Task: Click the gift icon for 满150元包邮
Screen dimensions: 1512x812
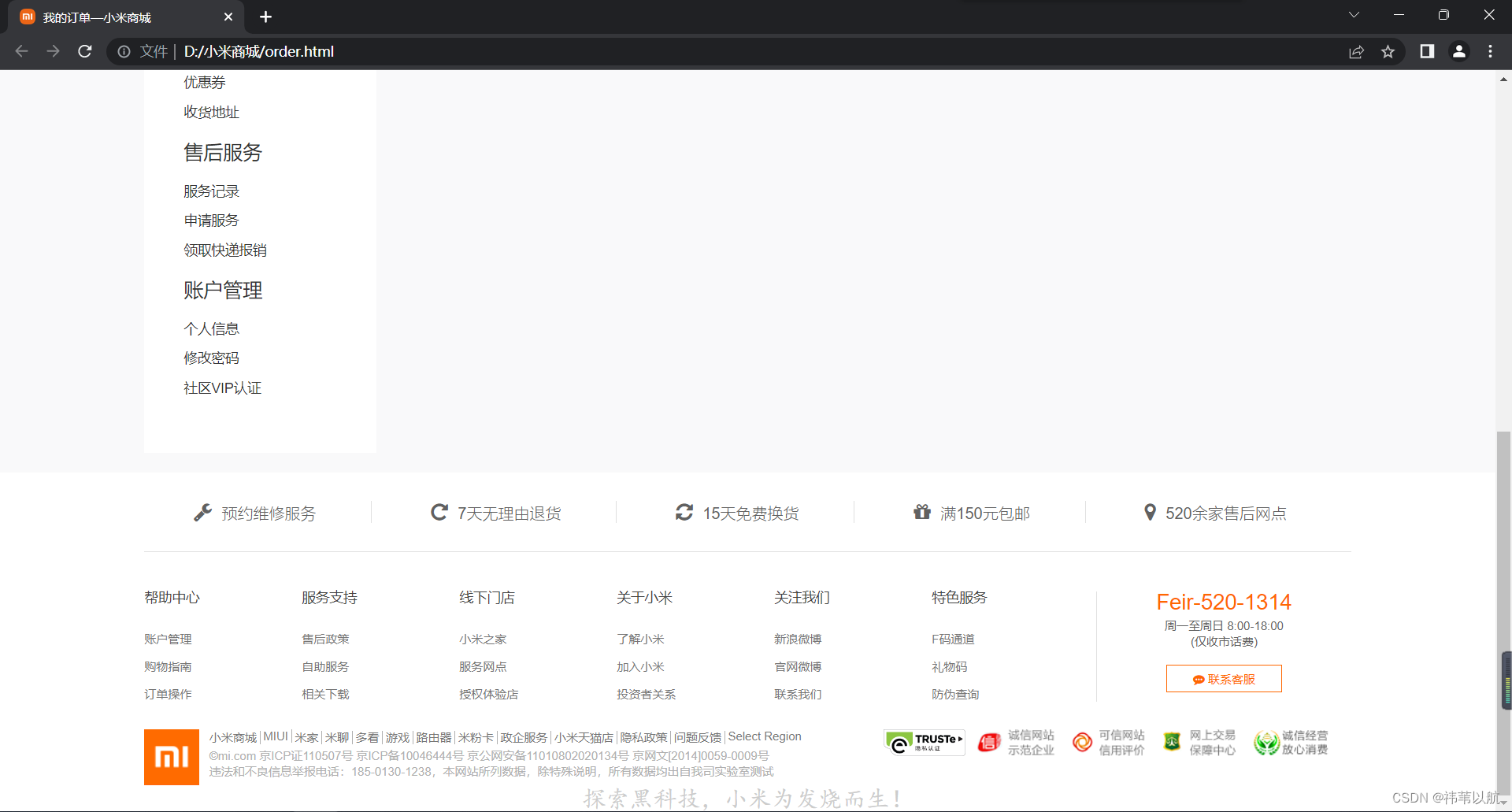Action: pos(922,512)
